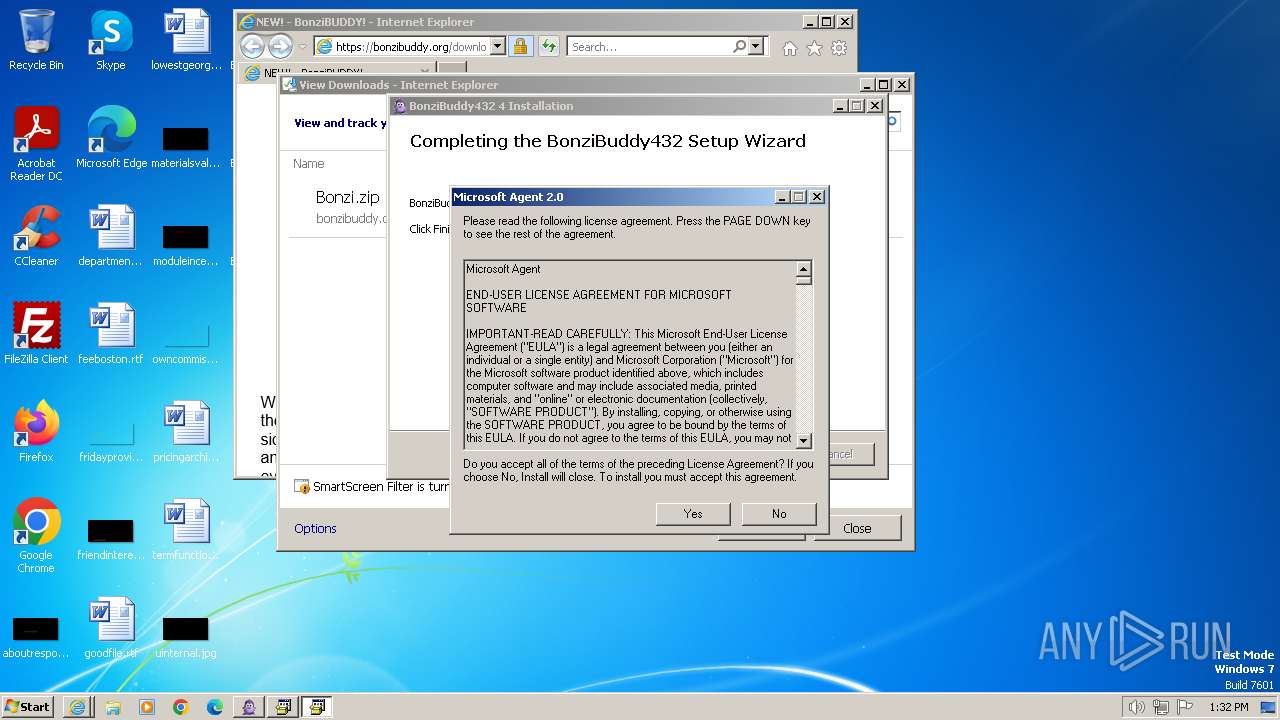
Task: Click the security lock icon in IE
Action: [520, 46]
